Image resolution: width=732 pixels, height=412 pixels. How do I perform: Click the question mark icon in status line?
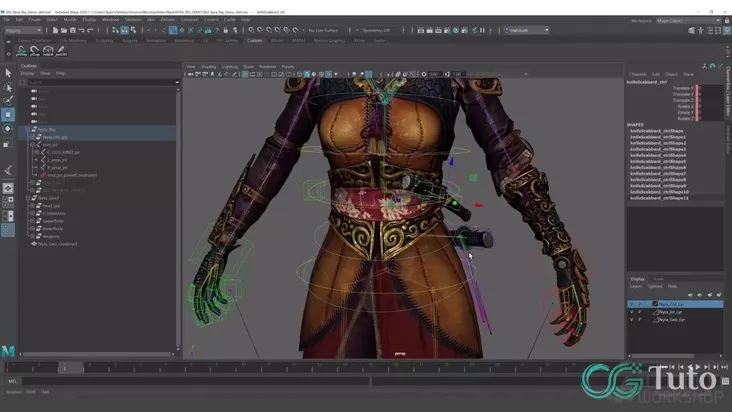217,30
